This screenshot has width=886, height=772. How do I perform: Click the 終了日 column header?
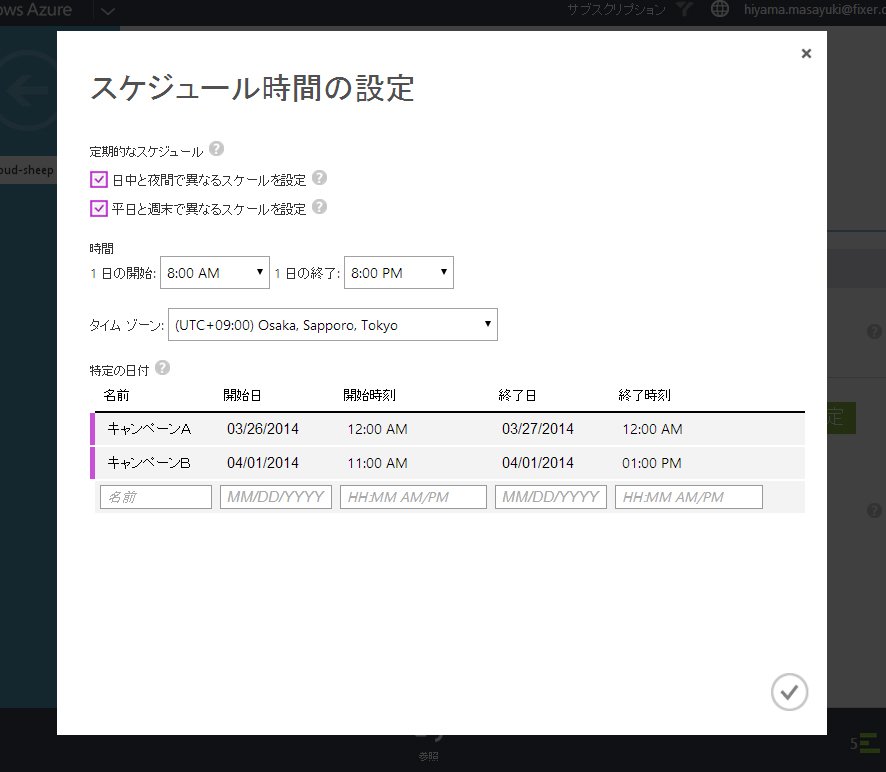517,395
